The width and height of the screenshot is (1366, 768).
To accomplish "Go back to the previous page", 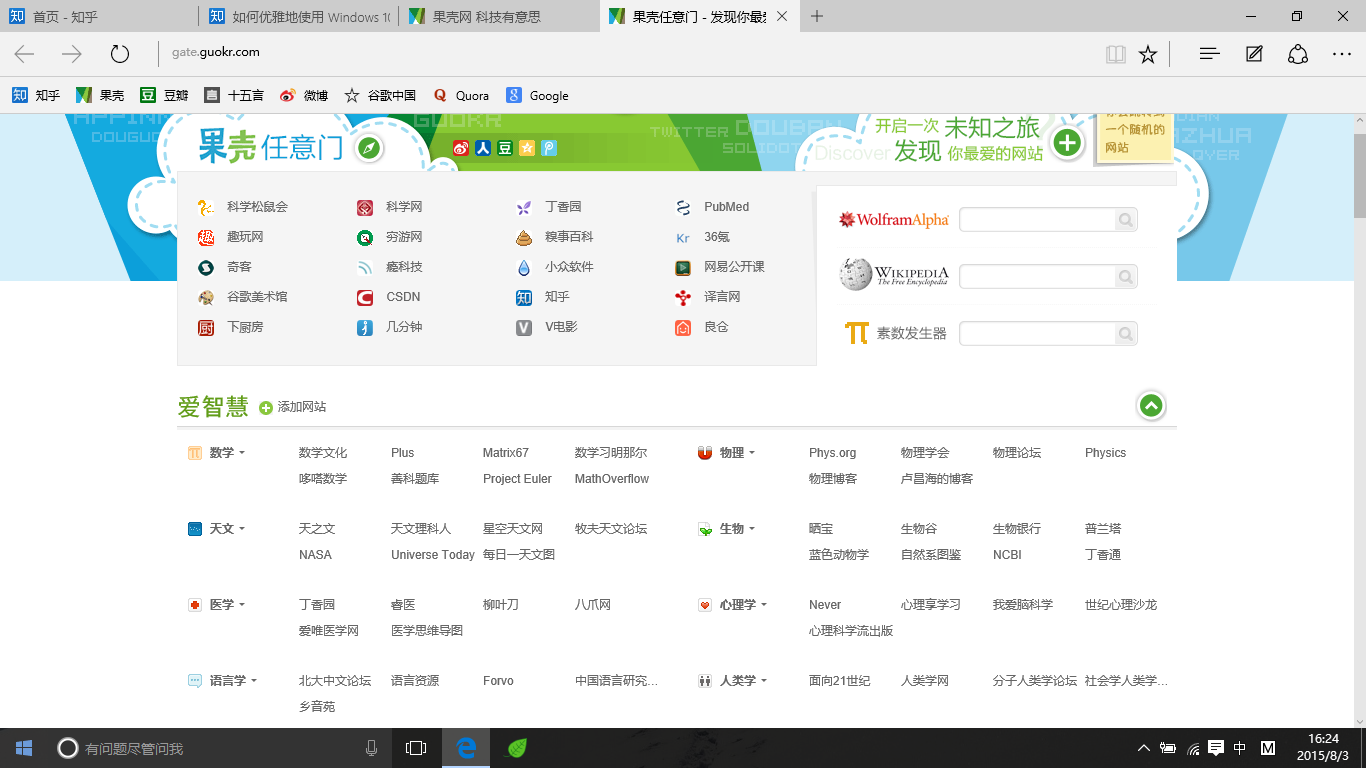I will [x=24, y=54].
